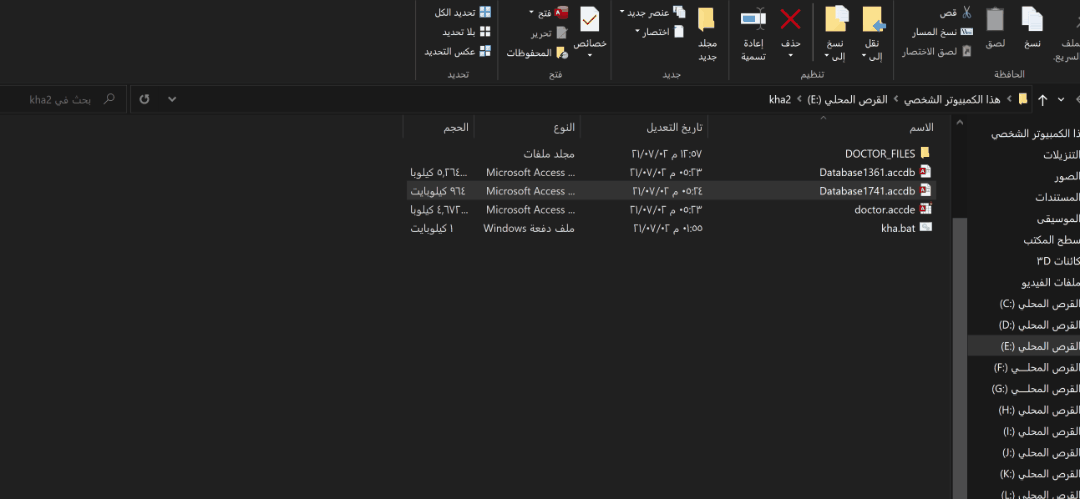Open the recent locations dropdown chevron
1080x499 pixels.
1060,100
